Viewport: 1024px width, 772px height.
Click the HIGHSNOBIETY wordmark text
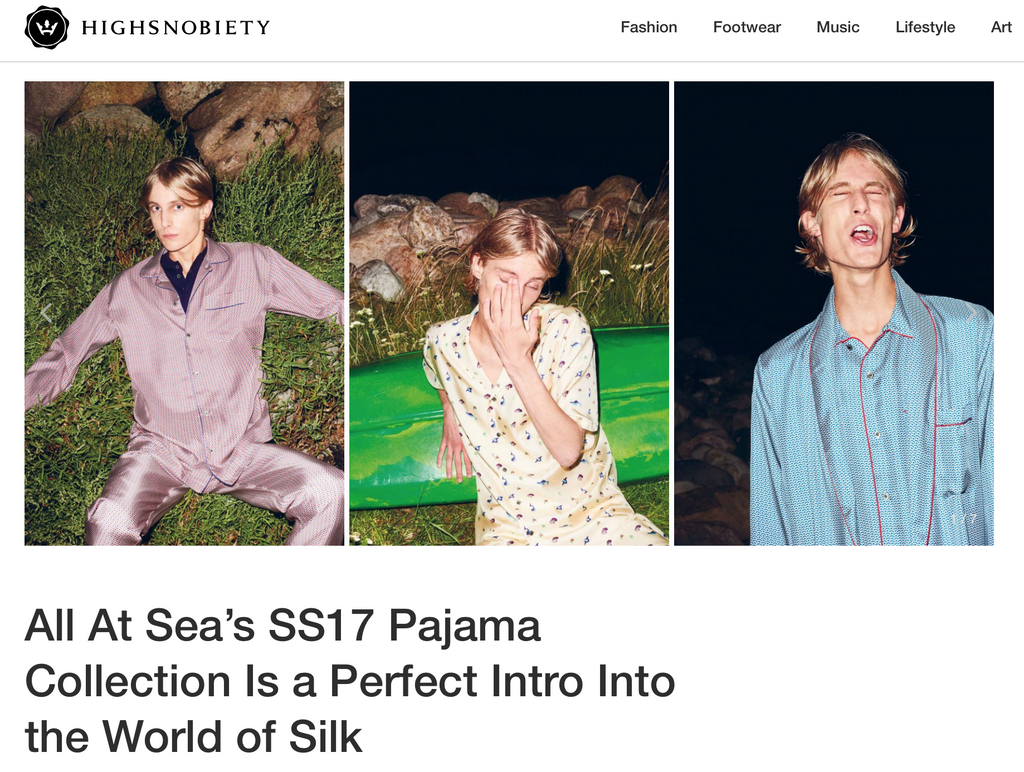[176, 27]
